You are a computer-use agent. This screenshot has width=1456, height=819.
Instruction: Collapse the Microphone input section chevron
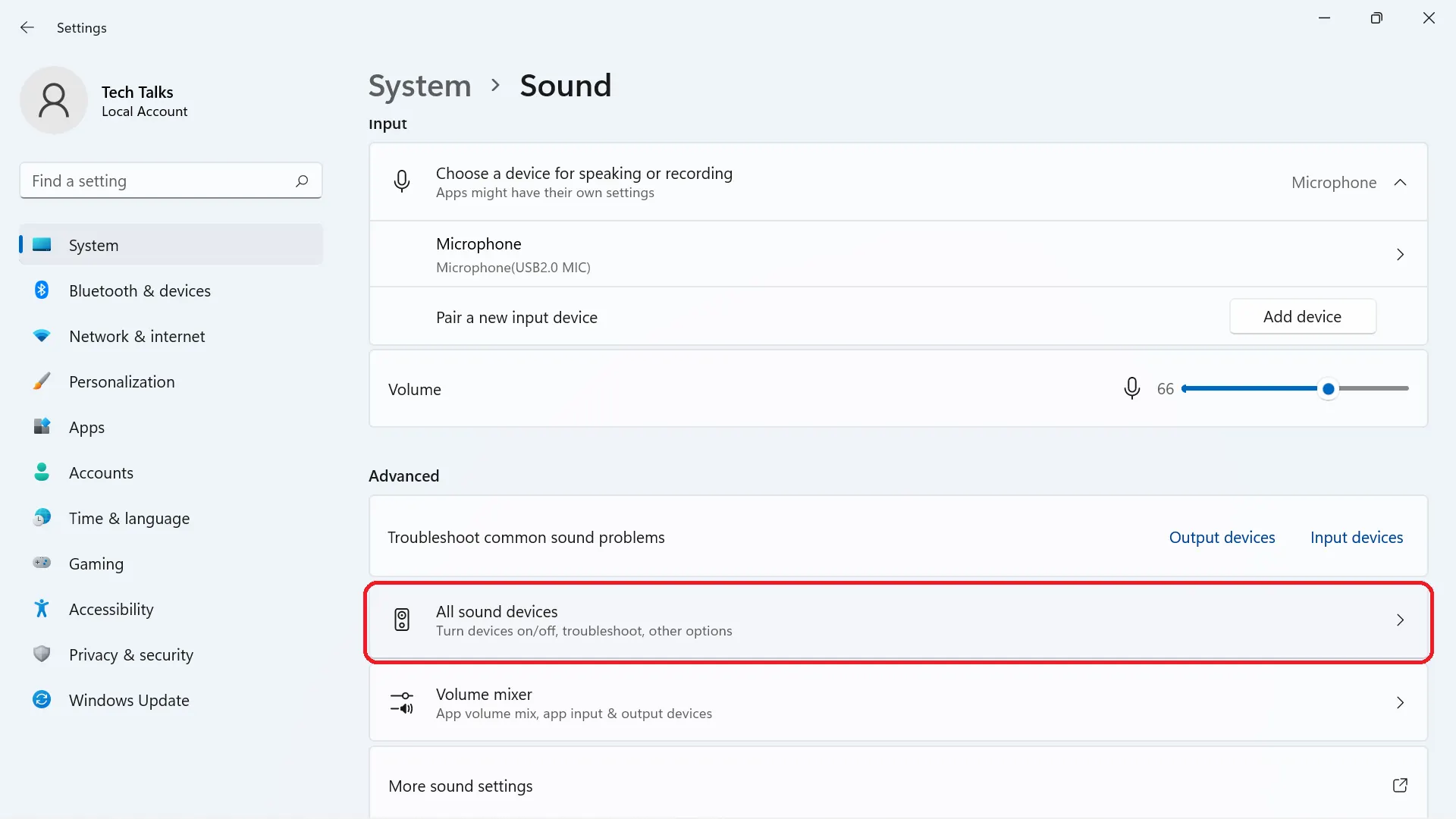(1401, 182)
